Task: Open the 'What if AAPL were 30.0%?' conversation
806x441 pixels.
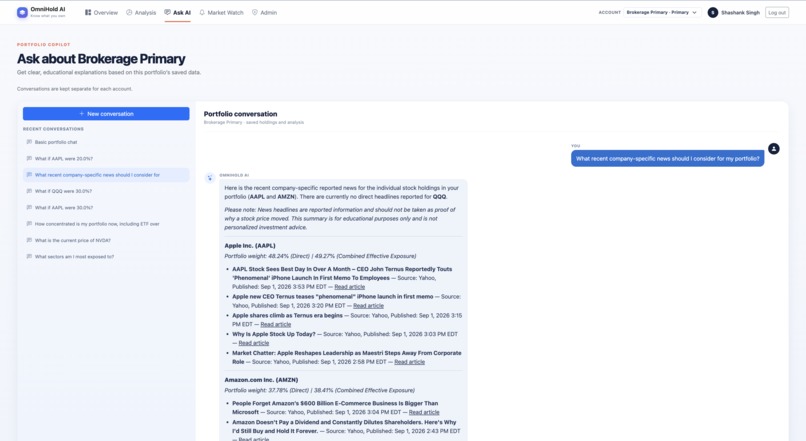Action: tap(106, 208)
